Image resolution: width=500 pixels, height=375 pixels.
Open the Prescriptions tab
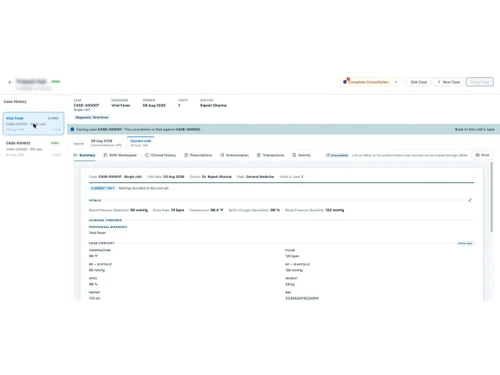tap(198, 155)
